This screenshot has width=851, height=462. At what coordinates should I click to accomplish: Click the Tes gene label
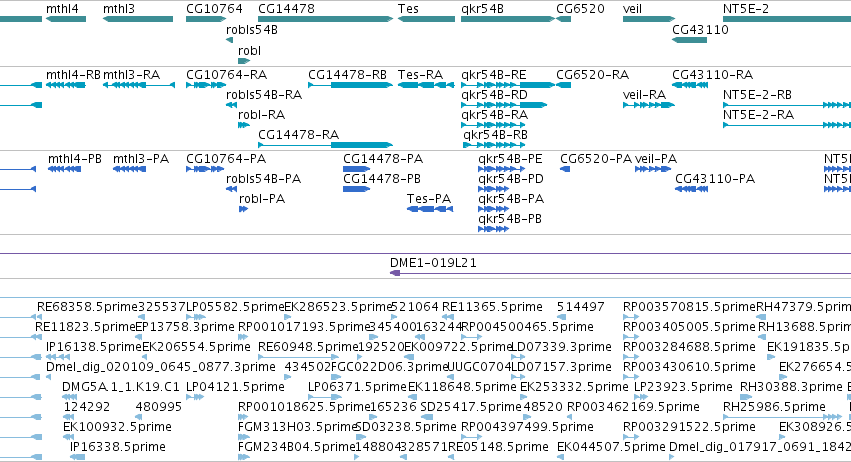point(408,9)
